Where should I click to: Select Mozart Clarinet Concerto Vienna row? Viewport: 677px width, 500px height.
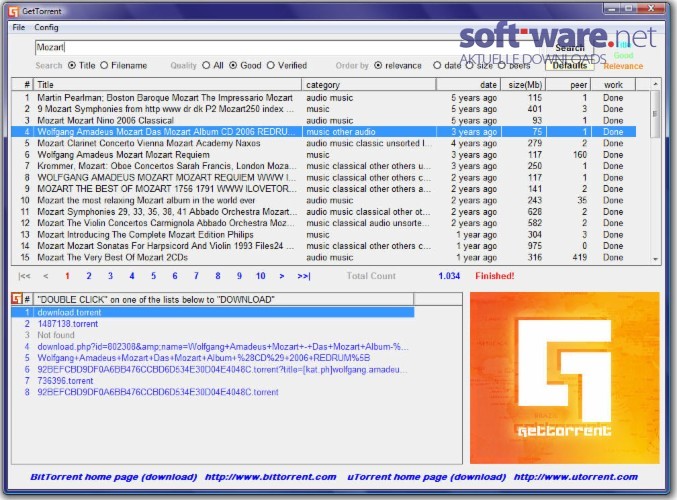coord(324,143)
